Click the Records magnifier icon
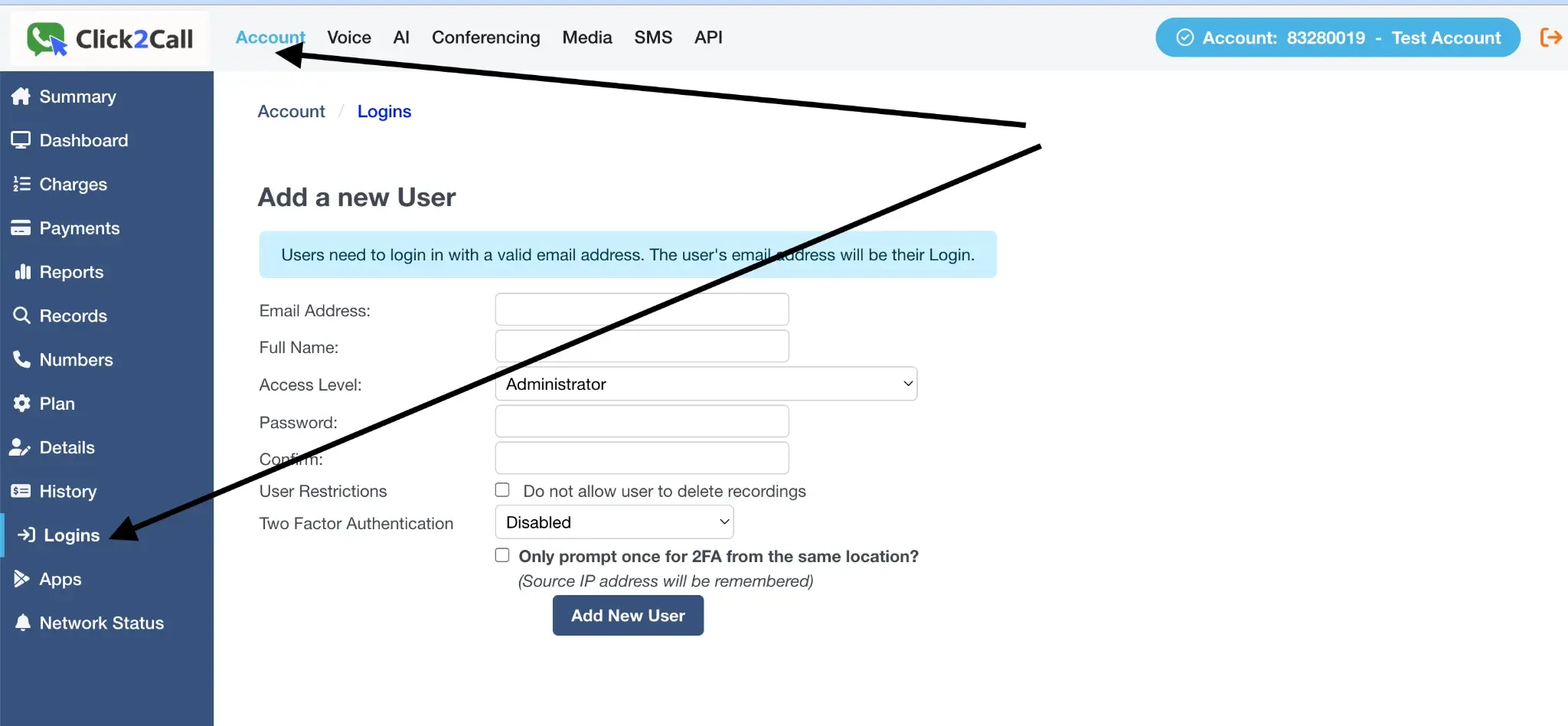This screenshot has width=1568, height=726. pyautogui.click(x=21, y=316)
